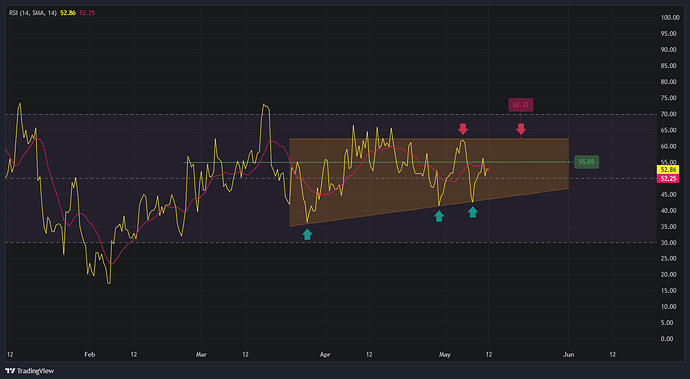Select the teal up arrow under the late-March low
Image resolution: width=690 pixels, height=379 pixels.
(x=307, y=235)
